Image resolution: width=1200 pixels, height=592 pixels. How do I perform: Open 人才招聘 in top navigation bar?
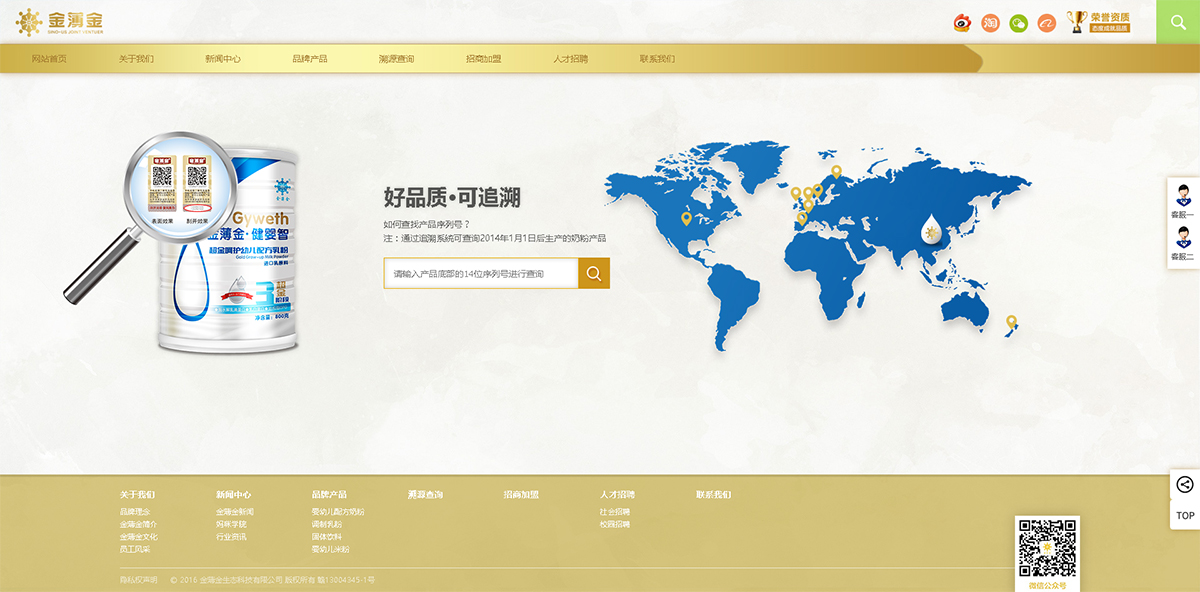[x=570, y=59]
